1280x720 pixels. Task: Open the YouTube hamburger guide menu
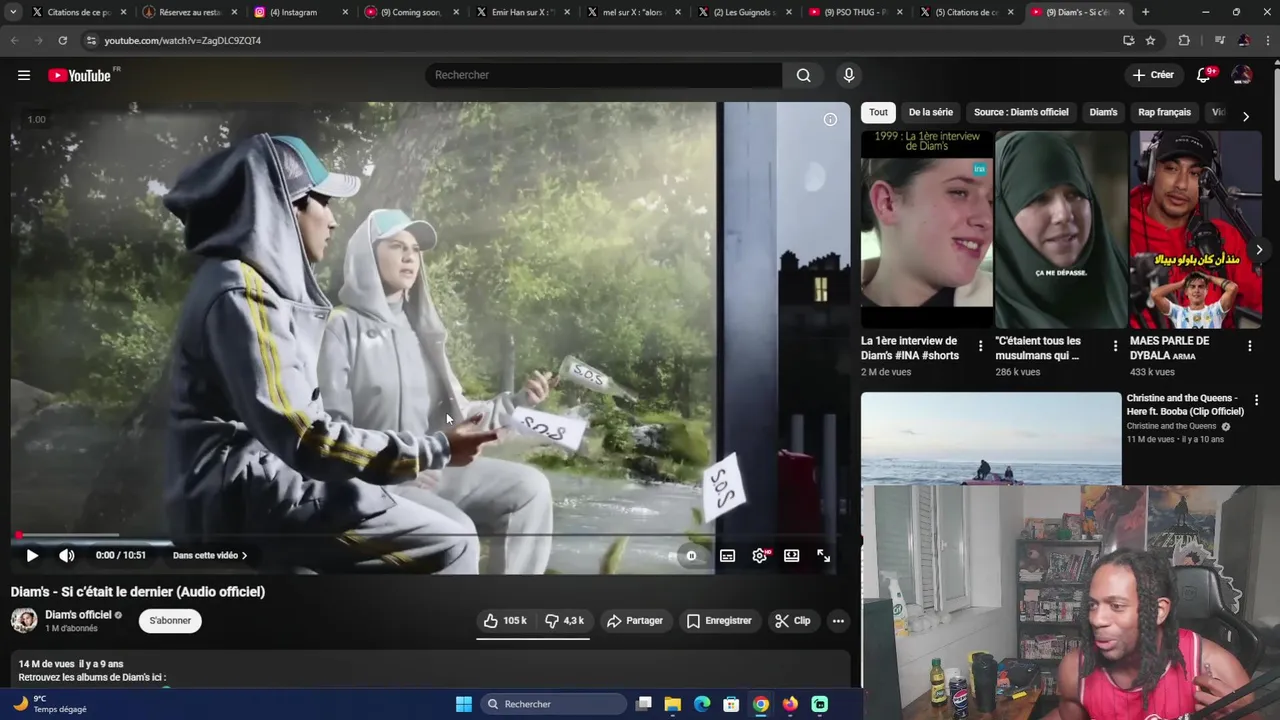click(24, 75)
